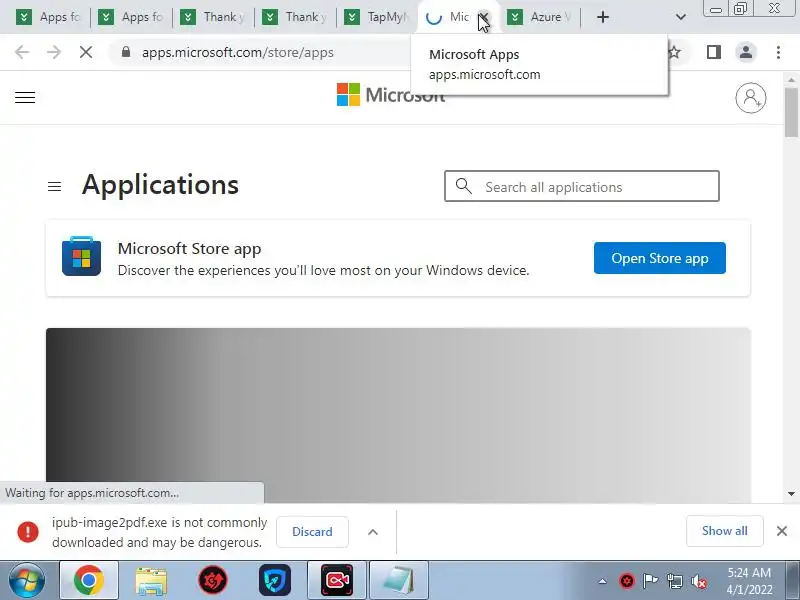The image size is (800, 600).
Task: Open the Notepad taskbar app
Action: pyautogui.click(x=398, y=580)
